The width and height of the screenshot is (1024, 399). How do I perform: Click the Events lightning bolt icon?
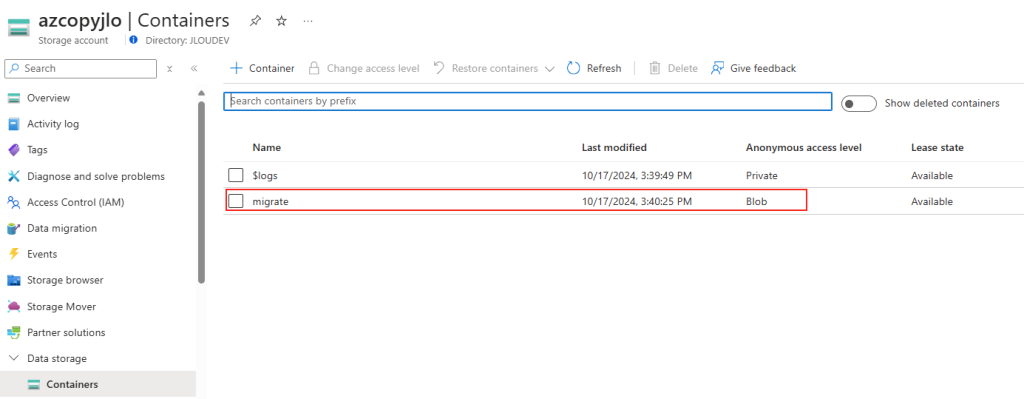(x=14, y=254)
